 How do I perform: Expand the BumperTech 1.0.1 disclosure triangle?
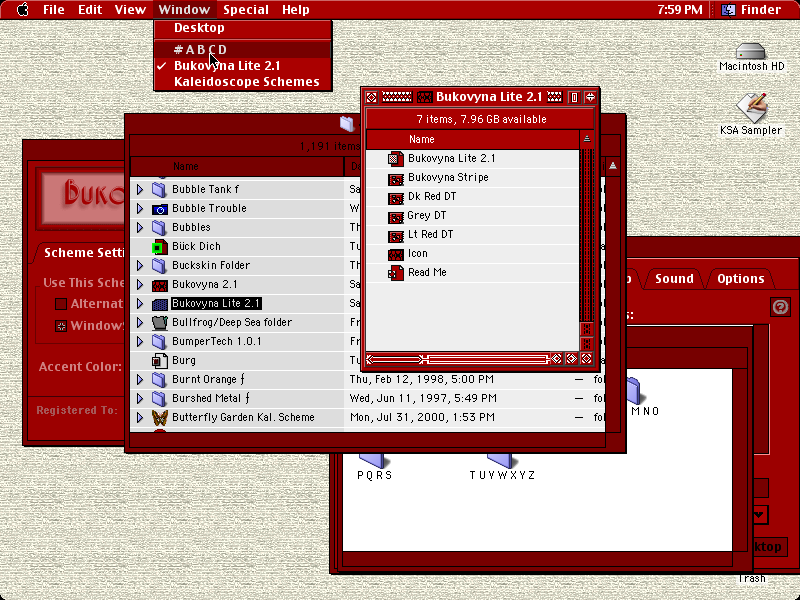[140, 341]
